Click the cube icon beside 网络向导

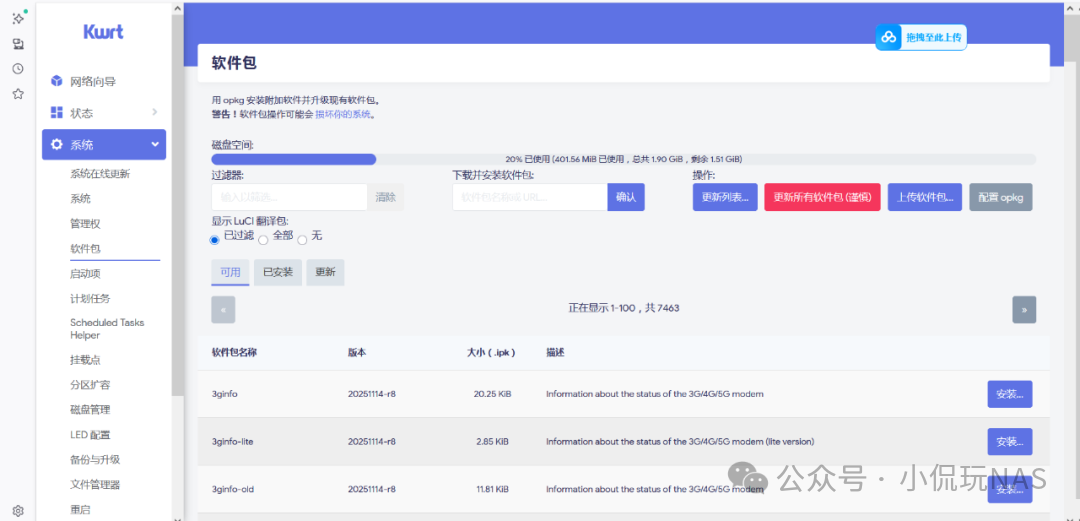pos(56,81)
